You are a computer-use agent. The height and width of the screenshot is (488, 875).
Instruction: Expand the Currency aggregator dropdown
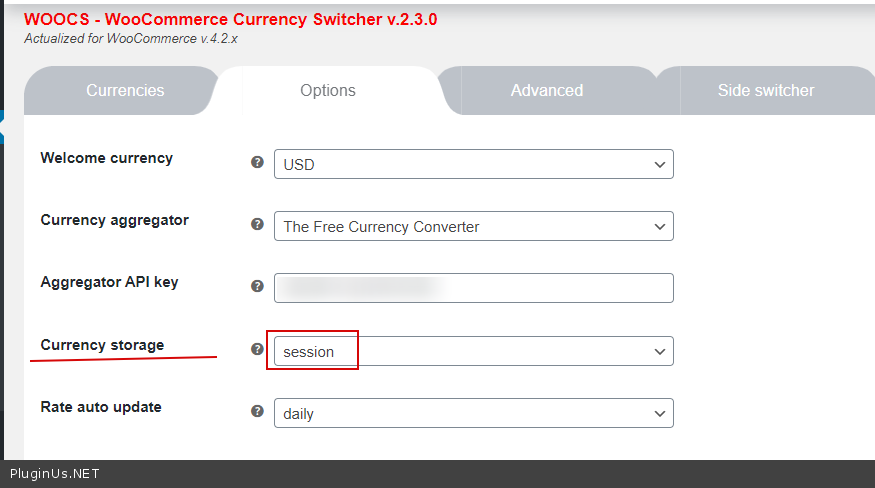tap(473, 226)
